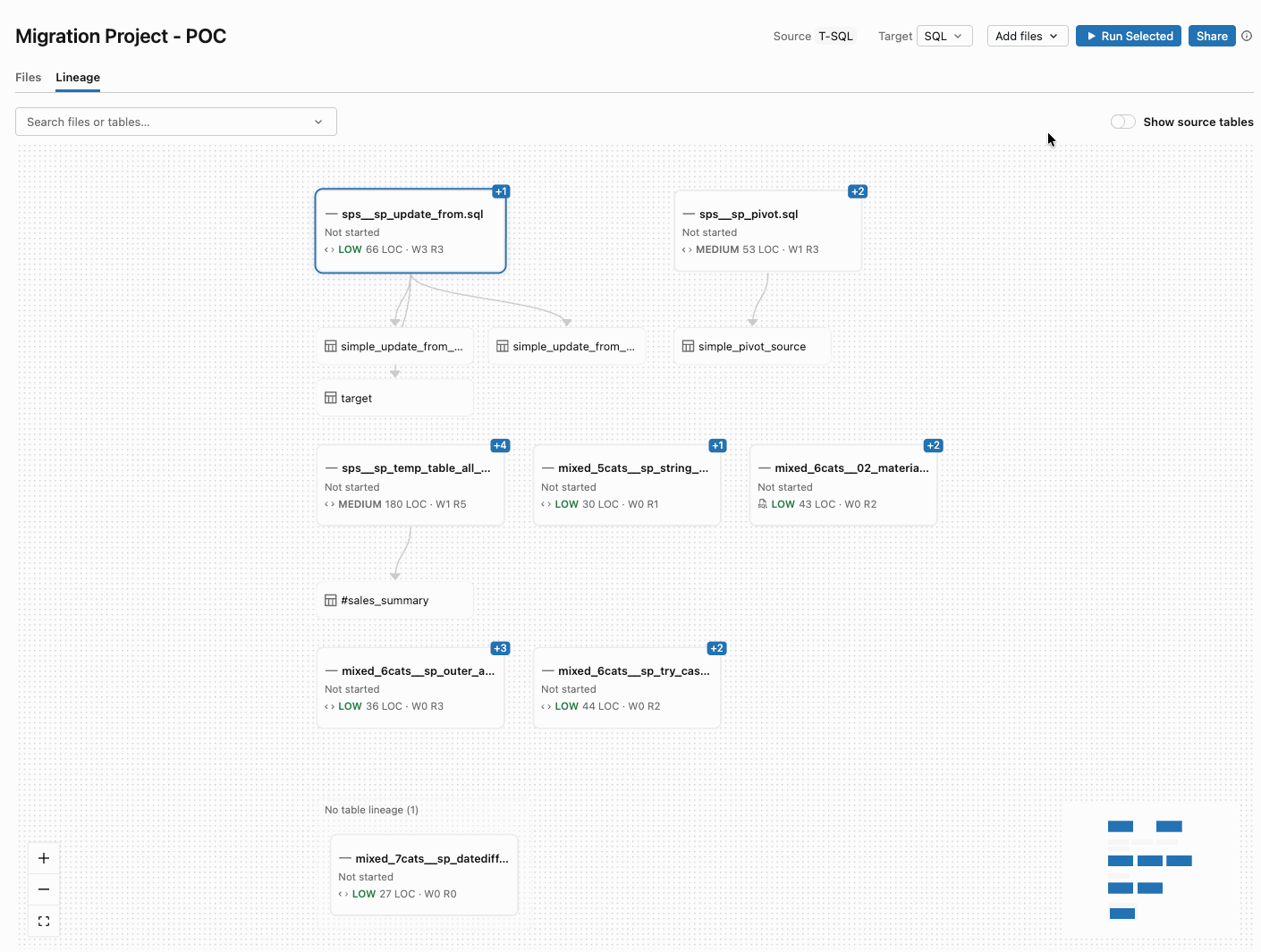Select the sps__sp_update_from.sql node title
Image resolution: width=1261 pixels, height=952 pixels.
[412, 215]
